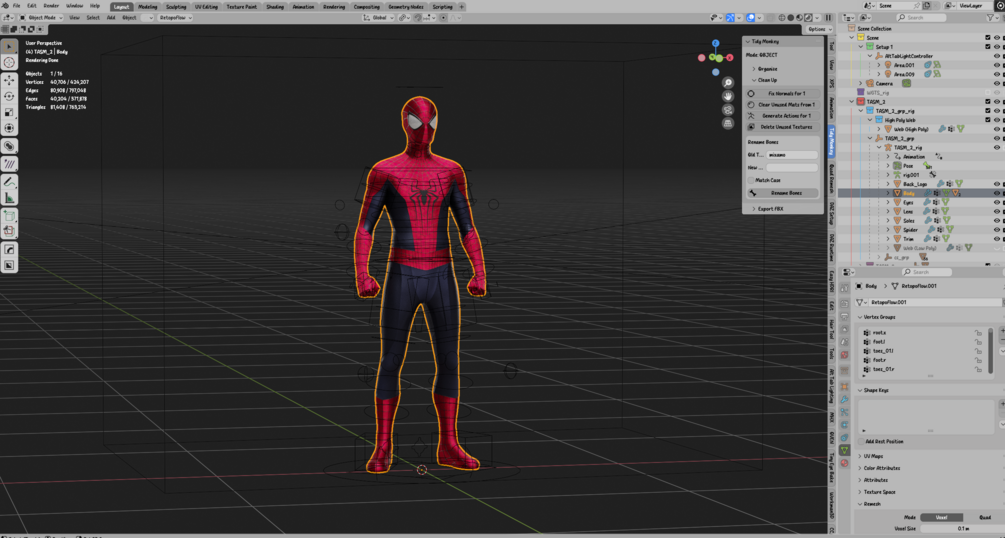1005x538 pixels.
Task: Open the Render menu
Action: coord(51,6)
